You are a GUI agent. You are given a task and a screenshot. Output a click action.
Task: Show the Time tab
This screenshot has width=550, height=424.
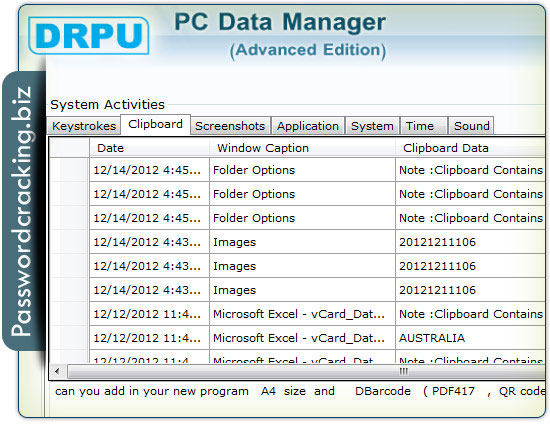(x=424, y=126)
